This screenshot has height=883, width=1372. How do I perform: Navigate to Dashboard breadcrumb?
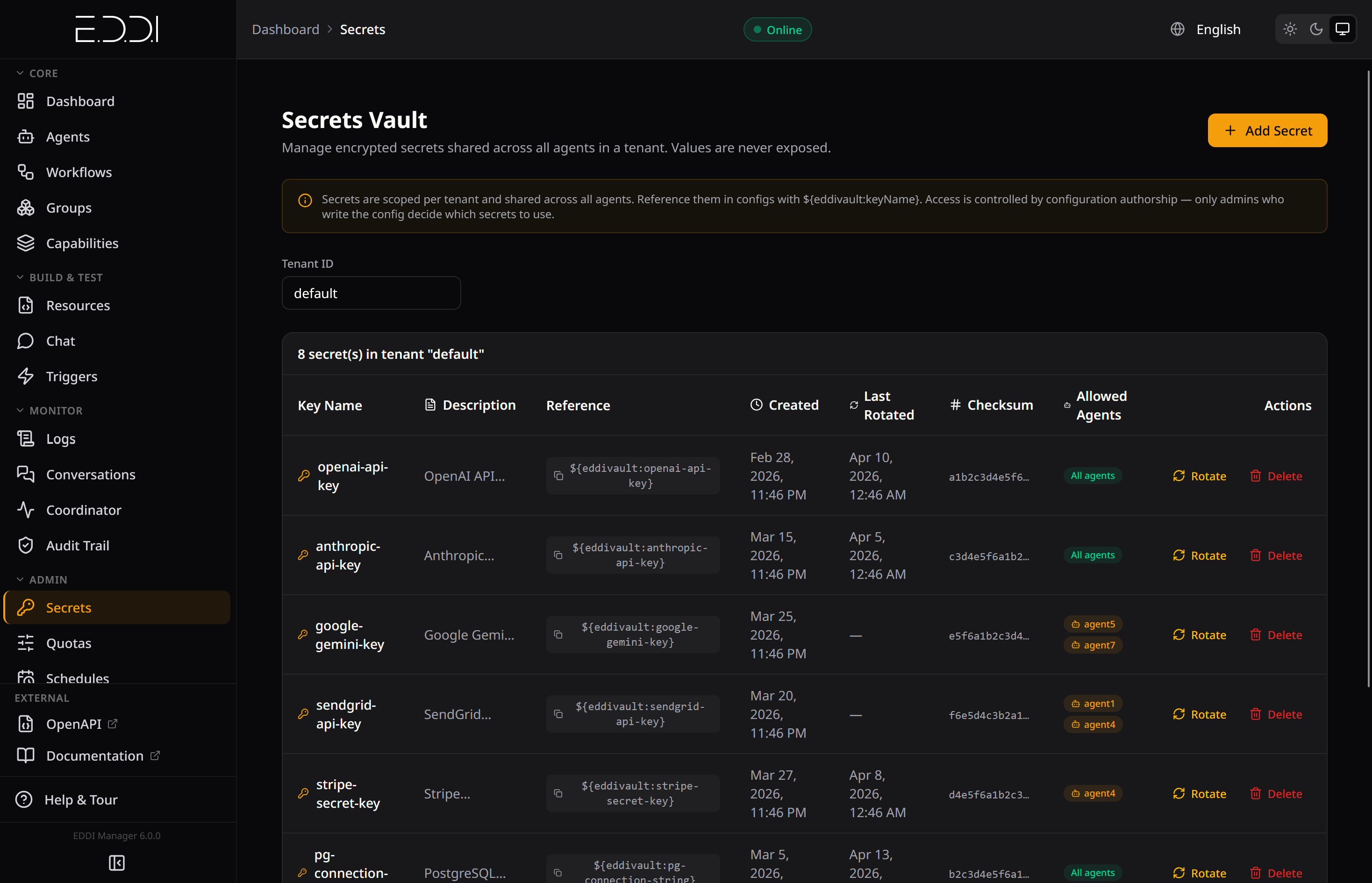285,29
